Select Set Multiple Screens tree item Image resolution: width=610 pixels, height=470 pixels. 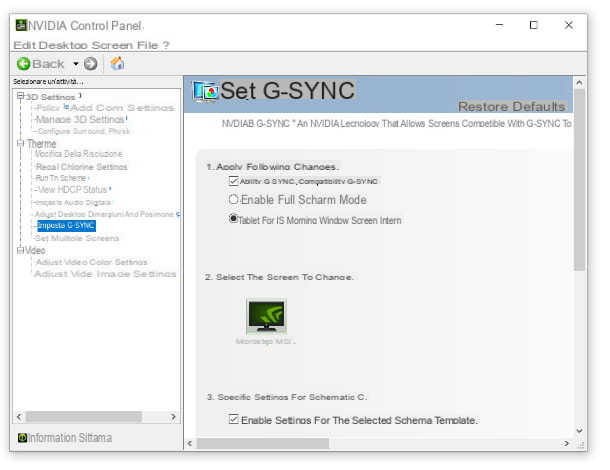point(77,238)
